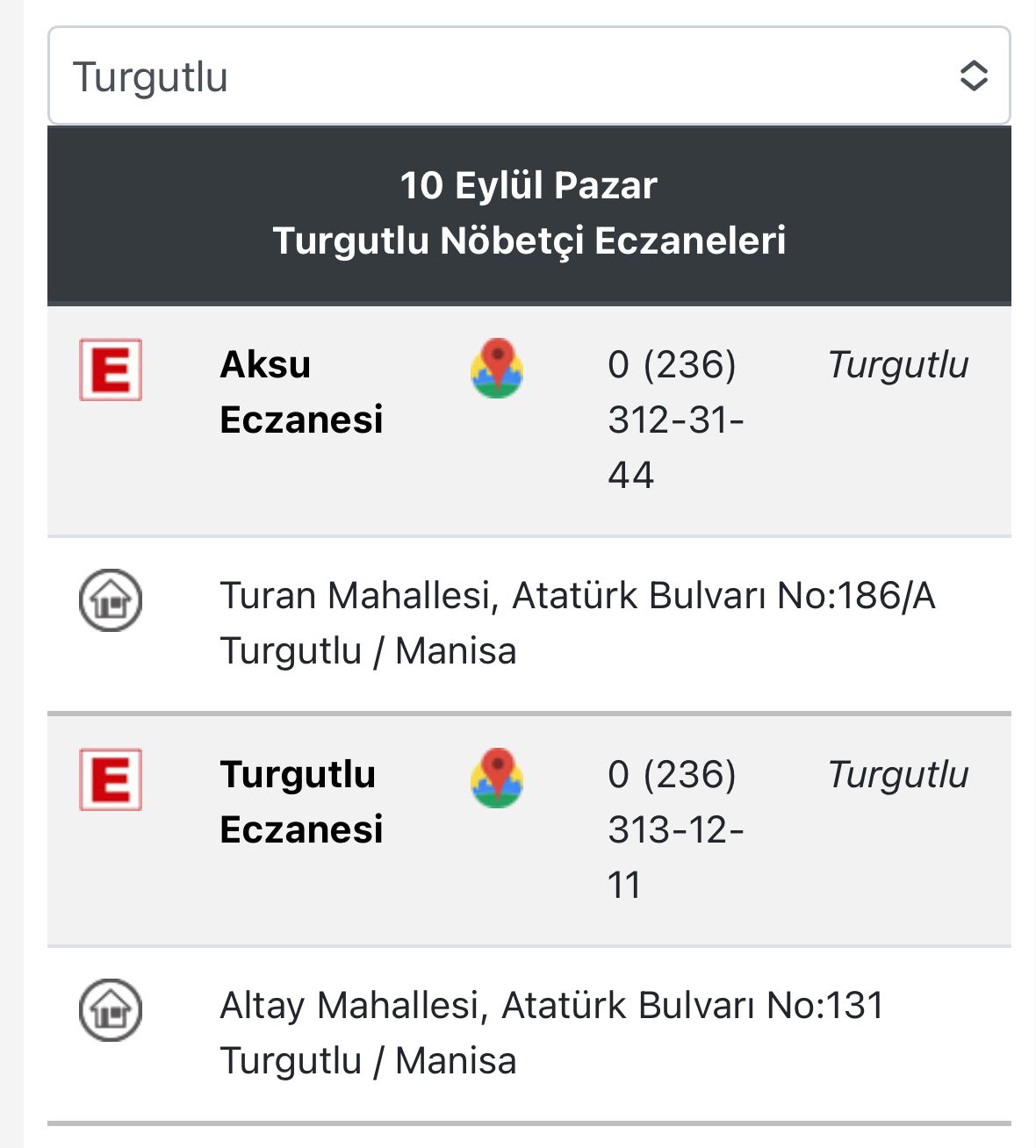1036x1148 pixels.
Task: Click the Turgutlu district label in the Turgutlu Eczanesi row
Action: click(x=898, y=775)
